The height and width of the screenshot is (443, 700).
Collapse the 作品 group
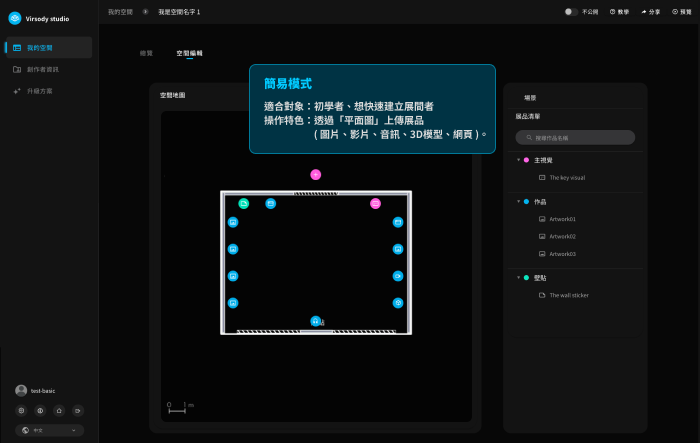coord(518,202)
